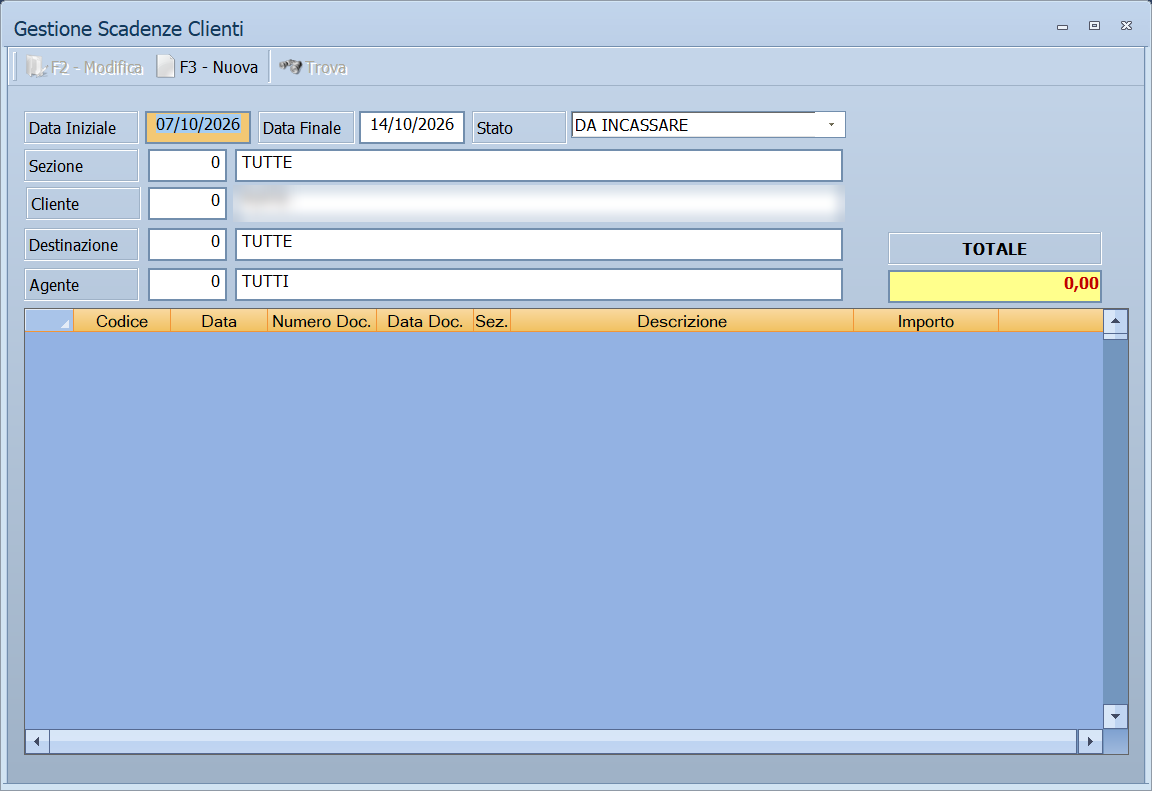Image resolution: width=1152 pixels, height=791 pixels.
Task: Click the vertical scrollbar up arrow
Action: (x=1115, y=322)
